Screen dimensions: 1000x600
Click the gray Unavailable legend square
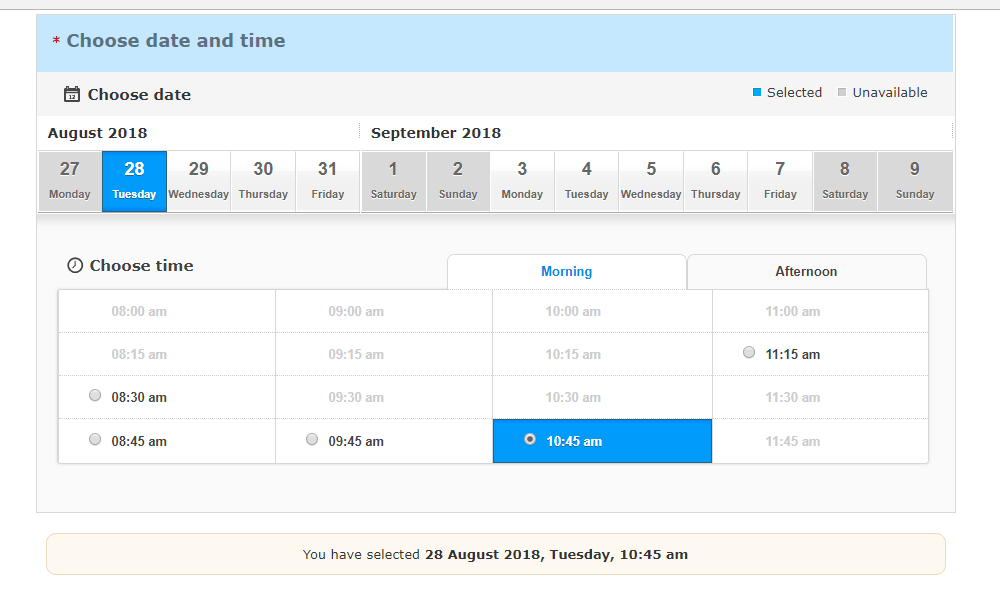(x=842, y=93)
